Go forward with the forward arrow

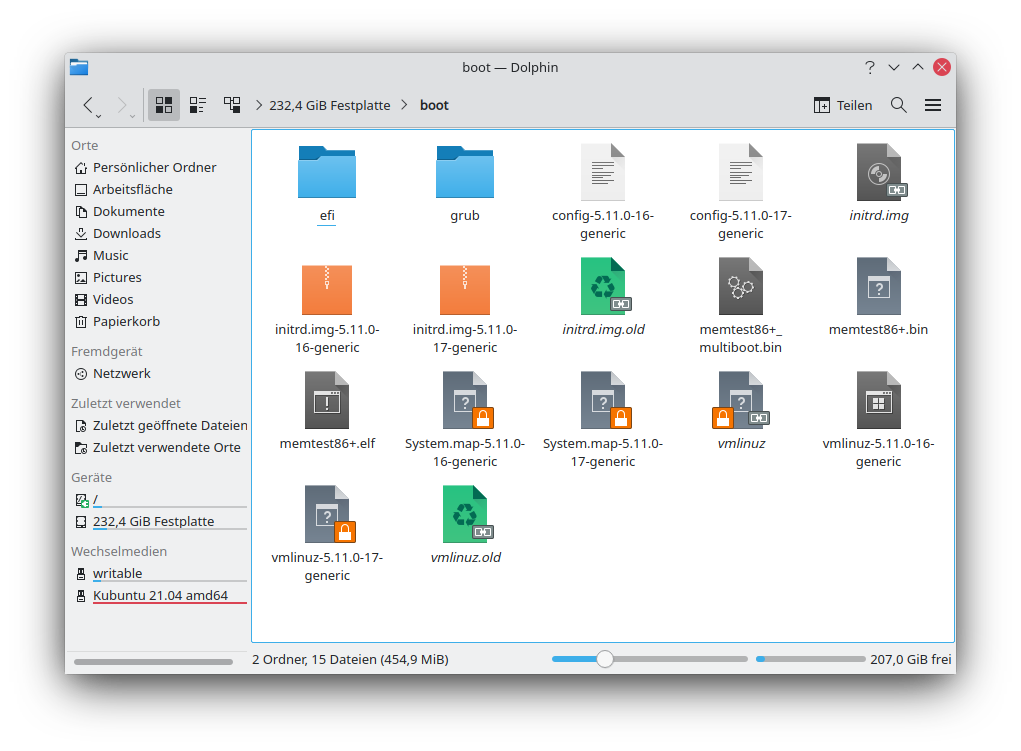pyautogui.click(x=122, y=105)
